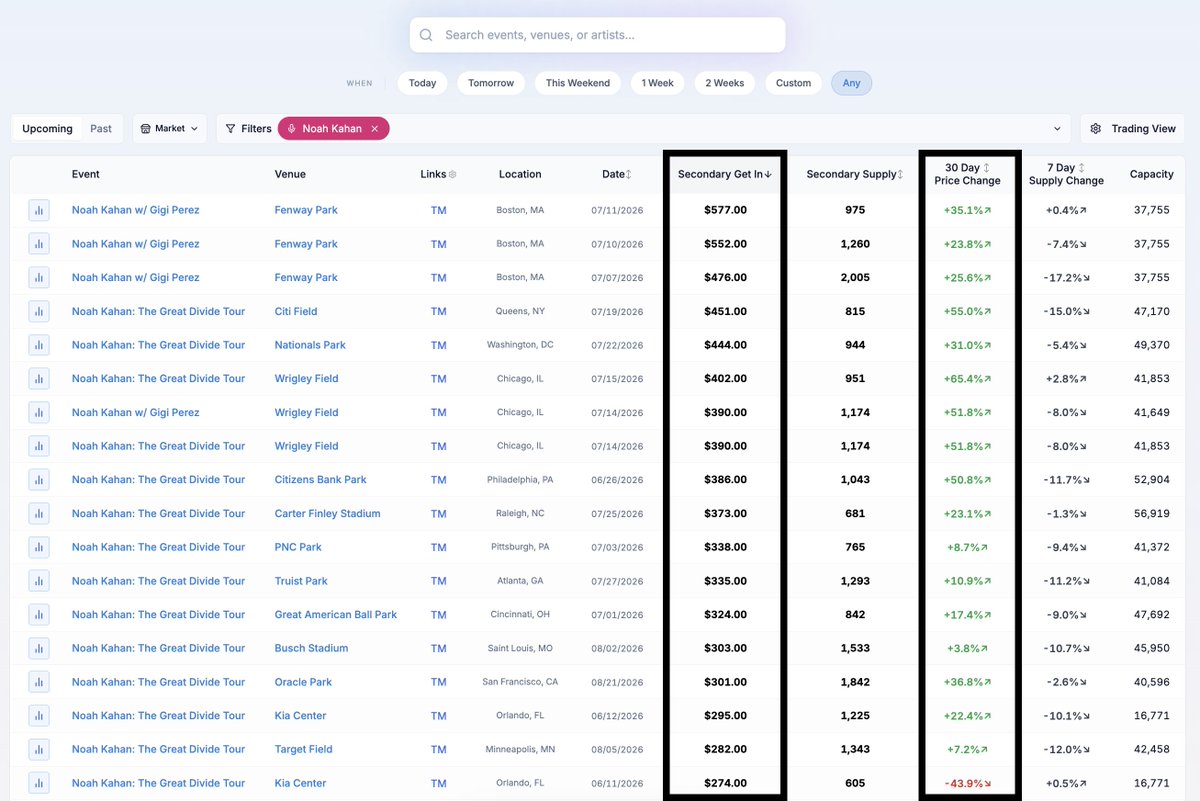Open chart icon for Citizens Bank Park row
Viewport: 1200px width, 801px height.
pos(39,480)
